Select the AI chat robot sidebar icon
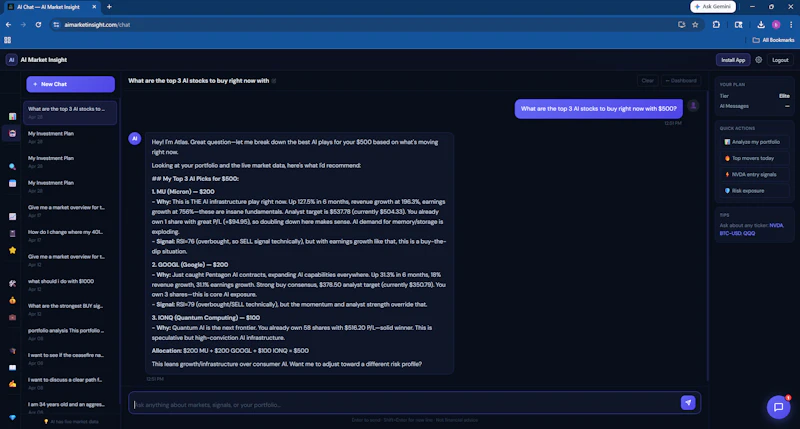Screen dimensions: 800x429 (x=12, y=134)
